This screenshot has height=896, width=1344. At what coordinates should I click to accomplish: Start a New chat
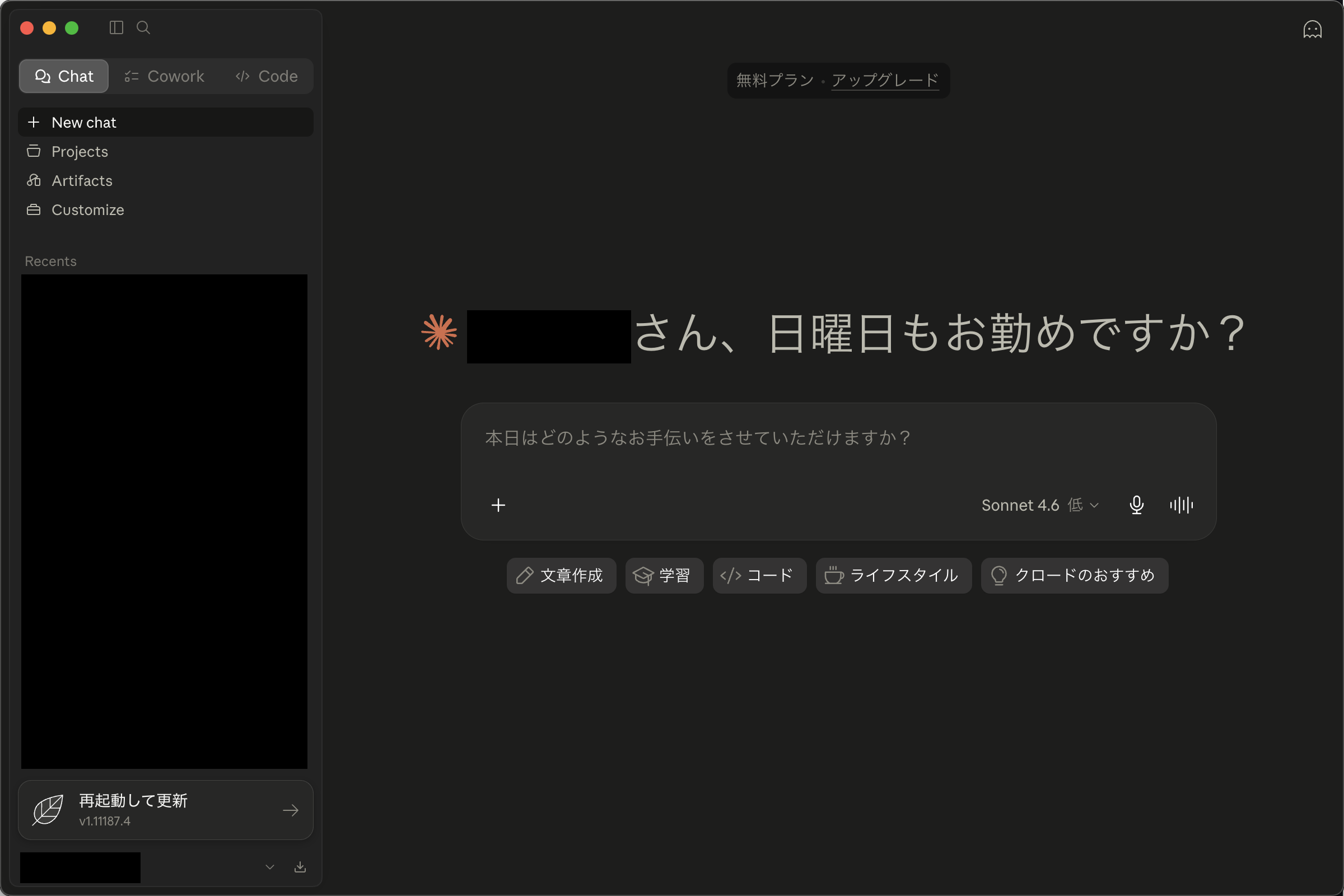tap(166, 122)
